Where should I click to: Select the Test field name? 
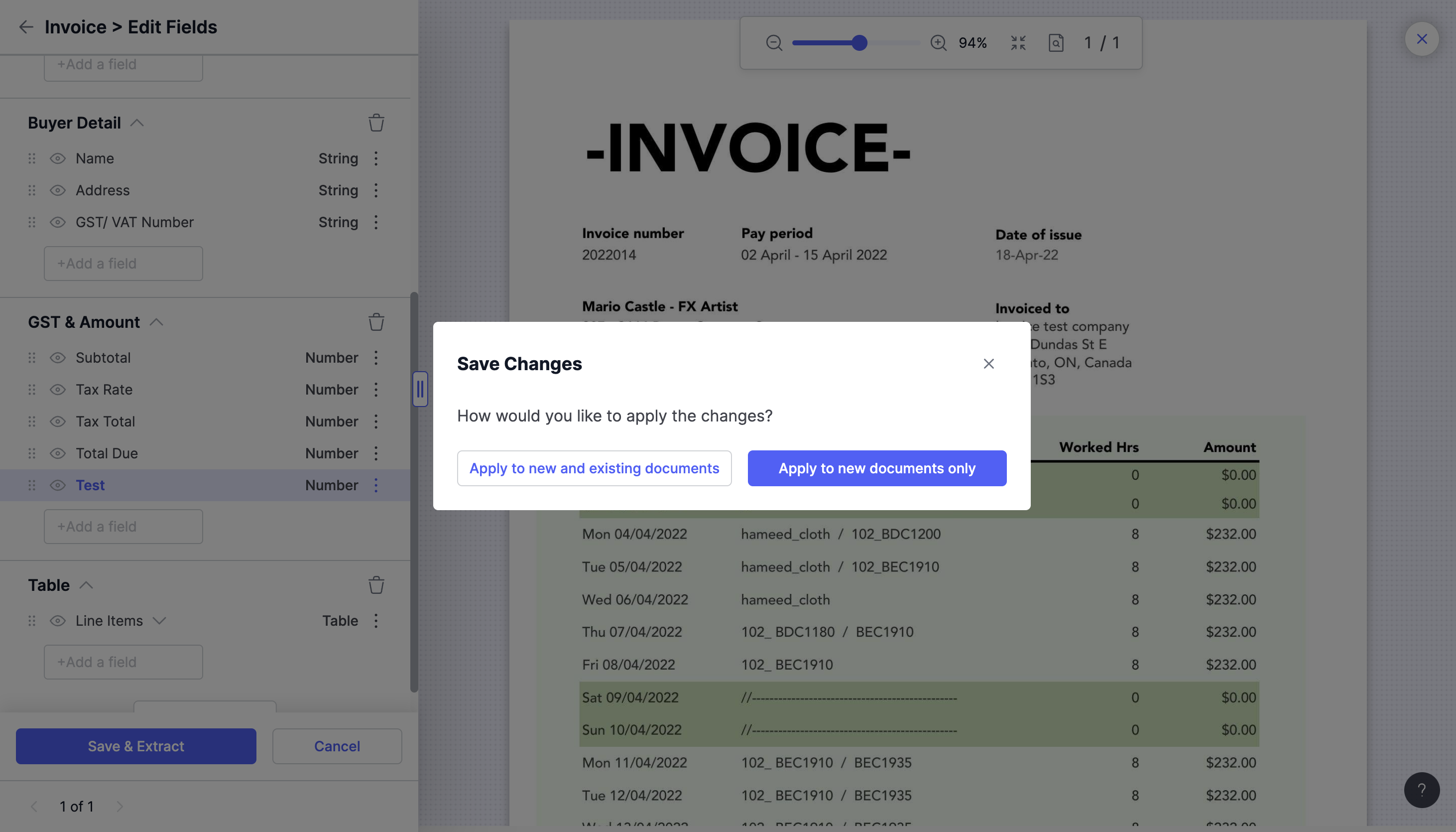90,486
